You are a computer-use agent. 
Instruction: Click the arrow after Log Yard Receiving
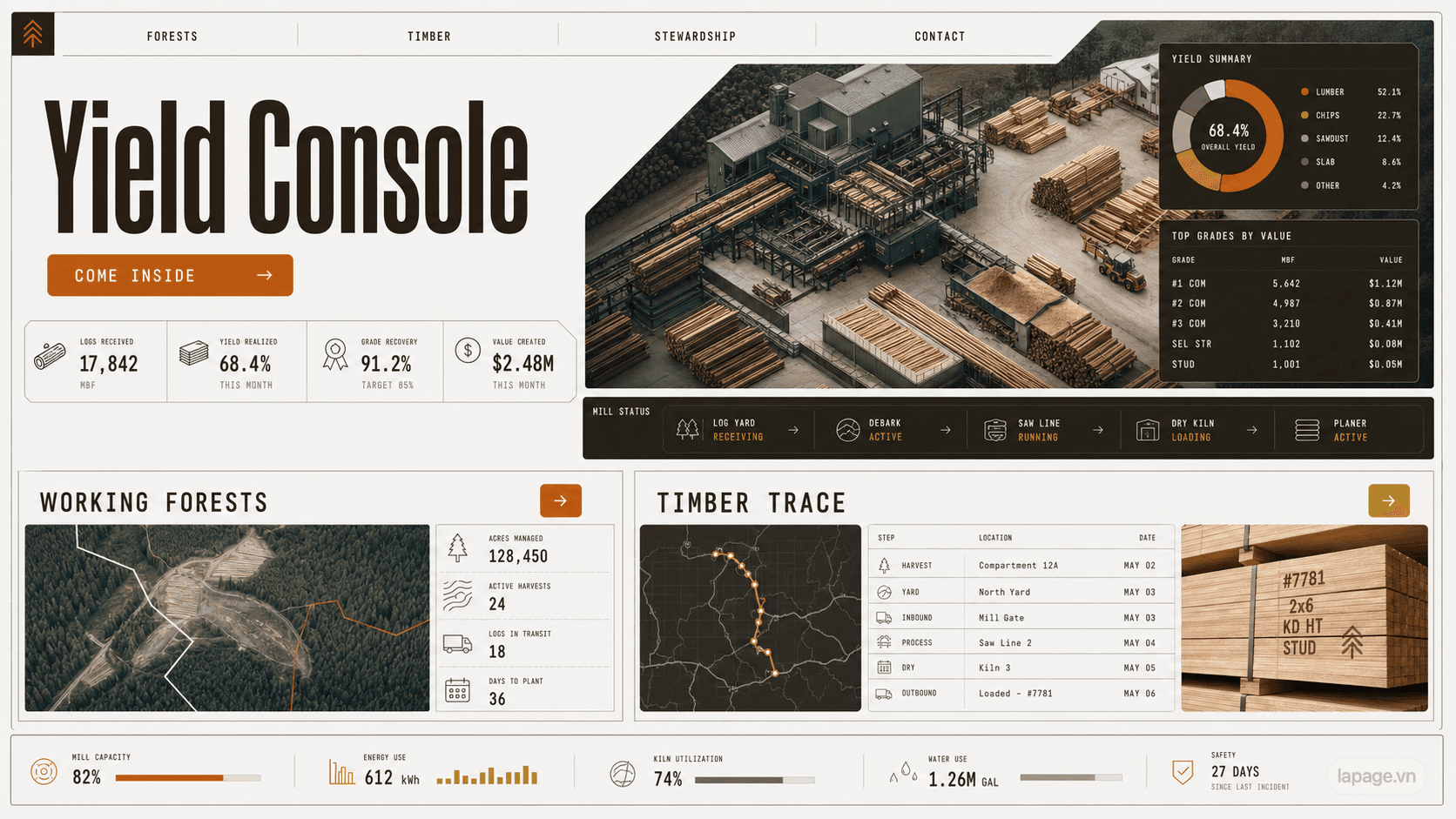pyautogui.click(x=793, y=430)
